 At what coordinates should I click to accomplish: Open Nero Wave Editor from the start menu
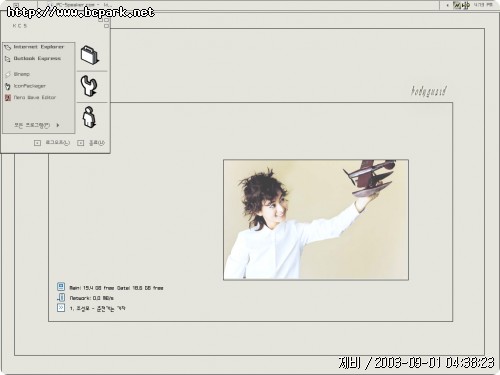(35, 98)
